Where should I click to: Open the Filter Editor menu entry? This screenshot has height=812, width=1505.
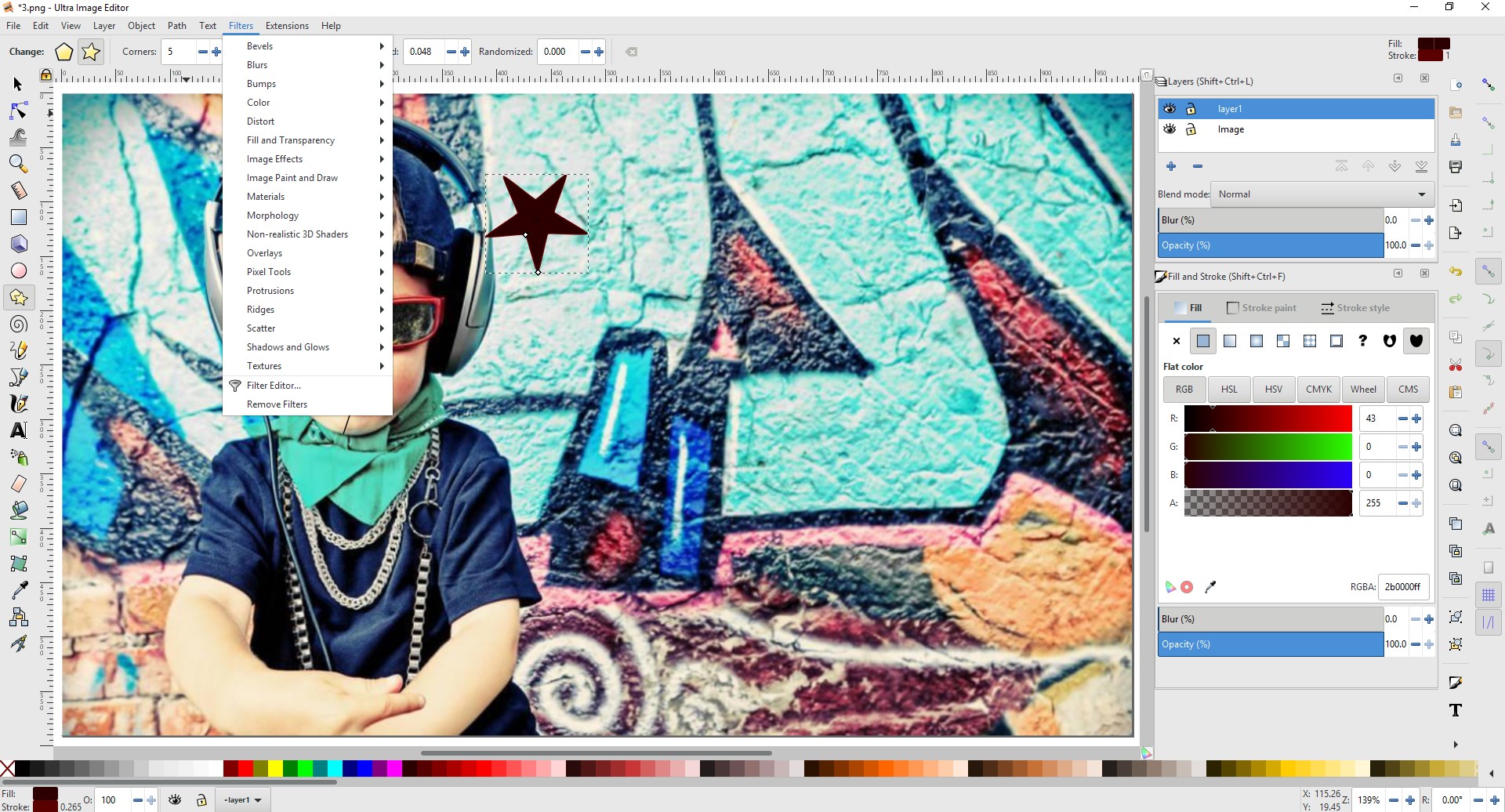(x=308, y=386)
